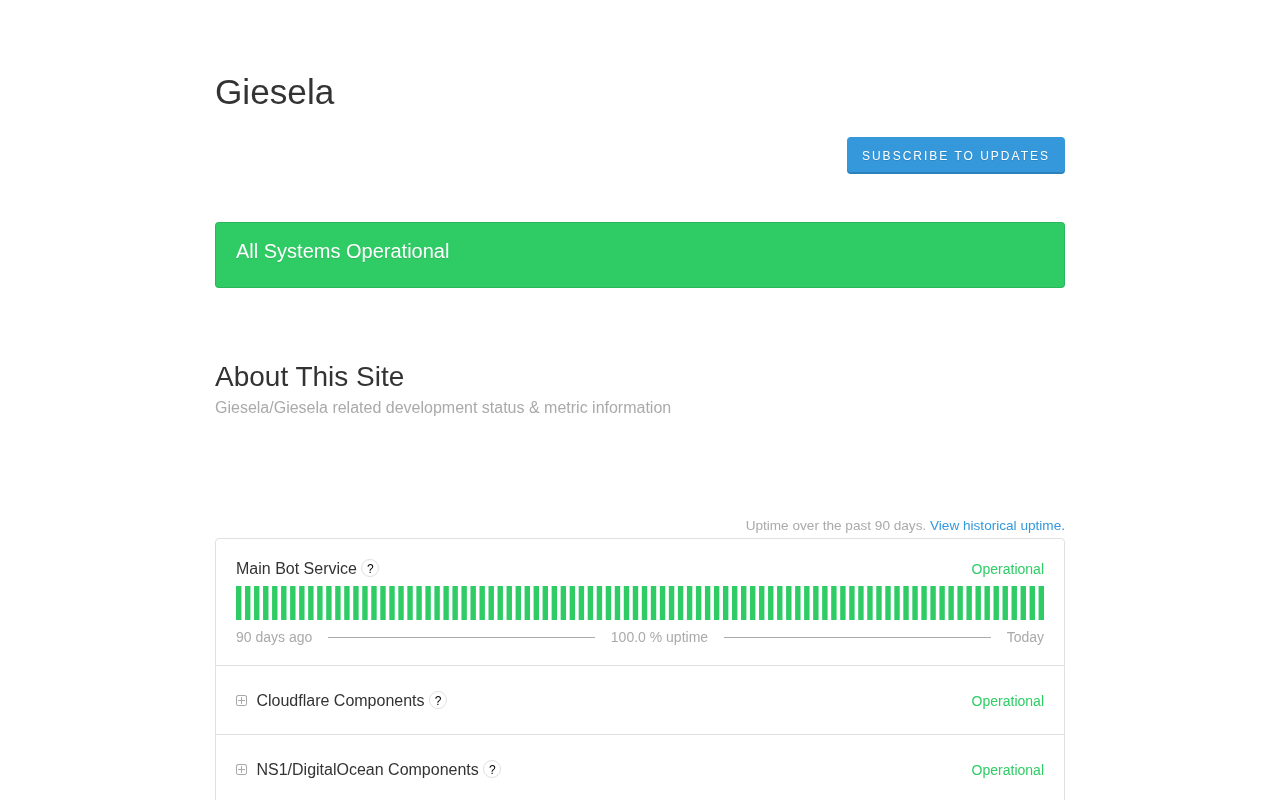Click help icon beside Main Bot Service
This screenshot has width=1280, height=800.
click(x=370, y=568)
